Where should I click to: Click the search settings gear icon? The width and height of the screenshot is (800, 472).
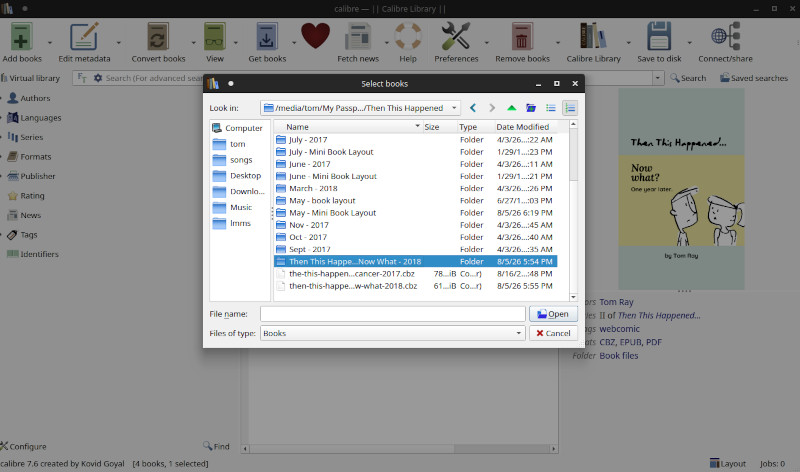pyautogui.click(x=98, y=78)
